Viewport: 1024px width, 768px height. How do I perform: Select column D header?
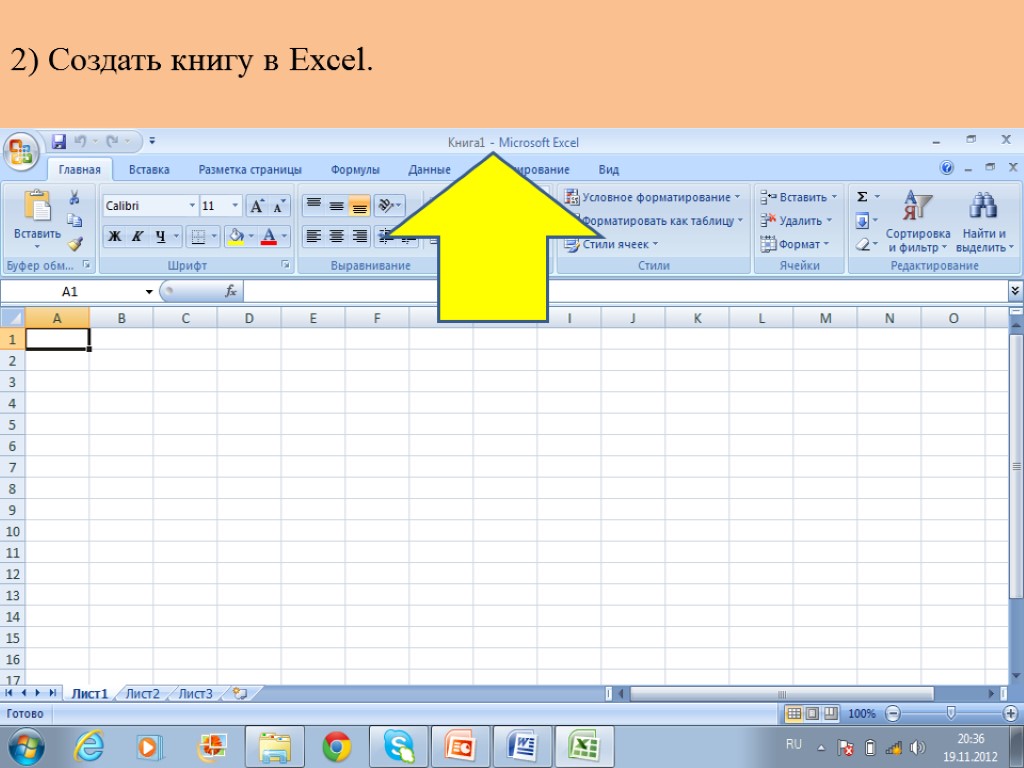249,318
